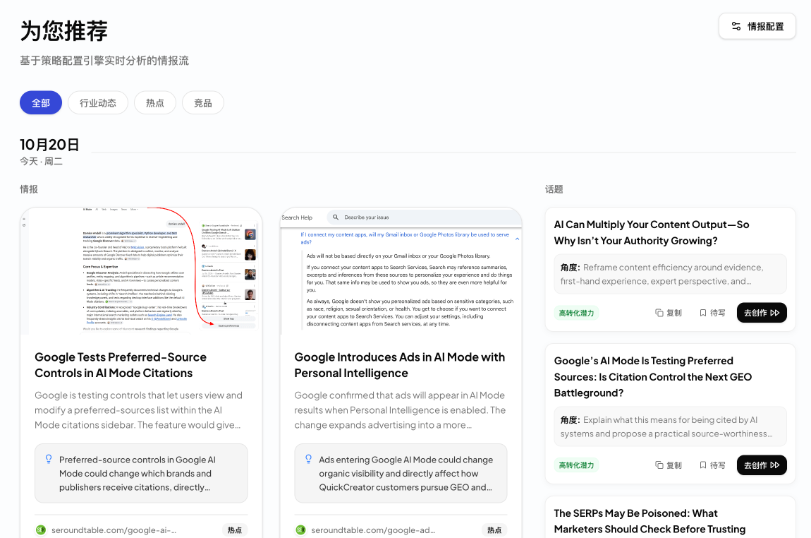Screen dimensions: 811x538
Task: Copy the Preferred Sources GEO topic
Action: [x=668, y=466]
